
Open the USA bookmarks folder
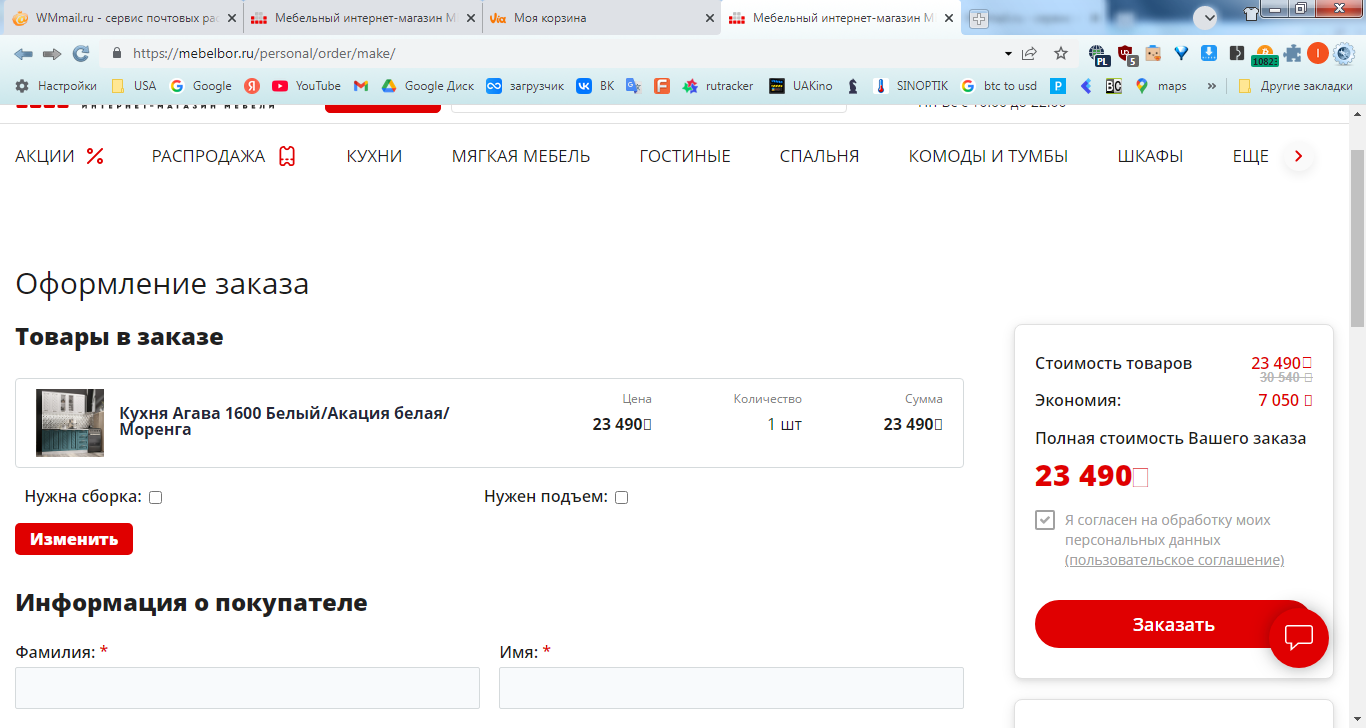pyautogui.click(x=133, y=86)
